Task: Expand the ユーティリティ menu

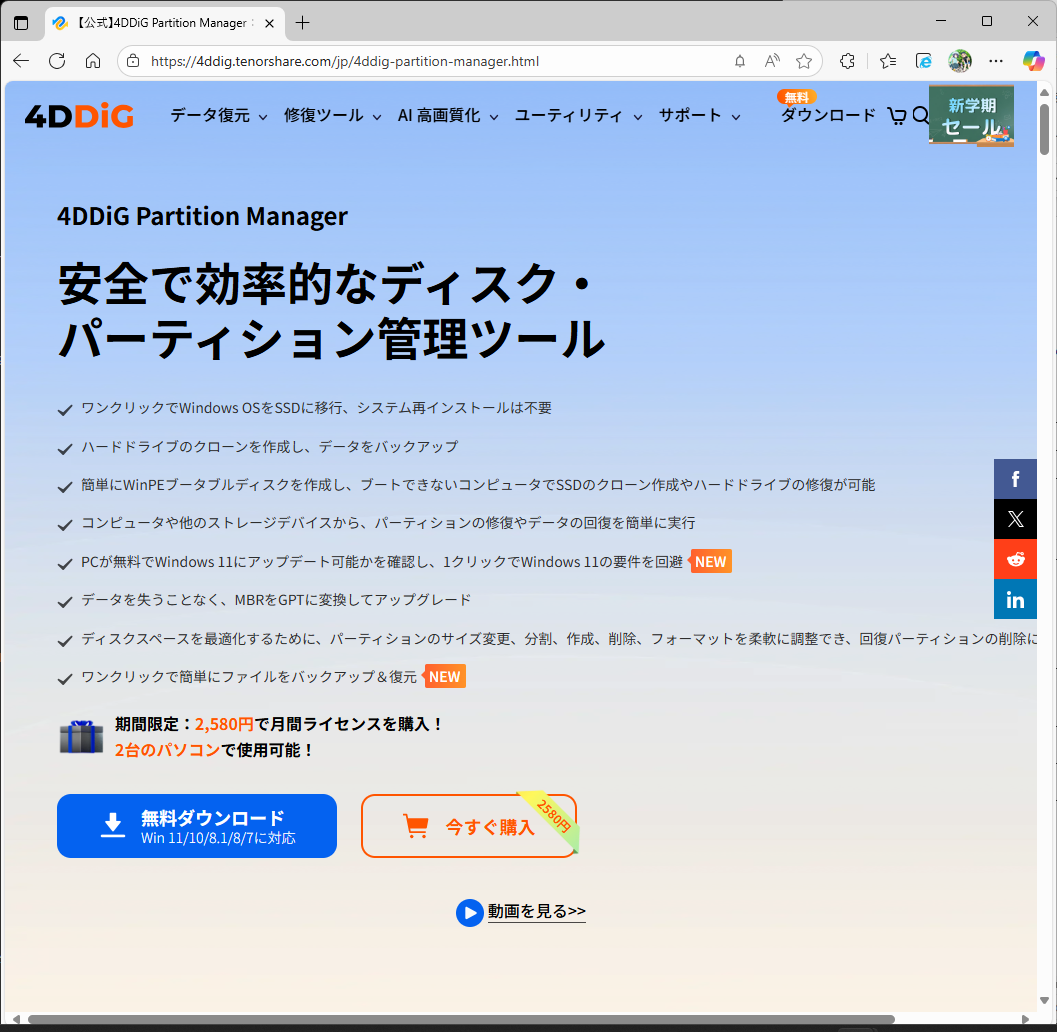Action: tap(579, 116)
